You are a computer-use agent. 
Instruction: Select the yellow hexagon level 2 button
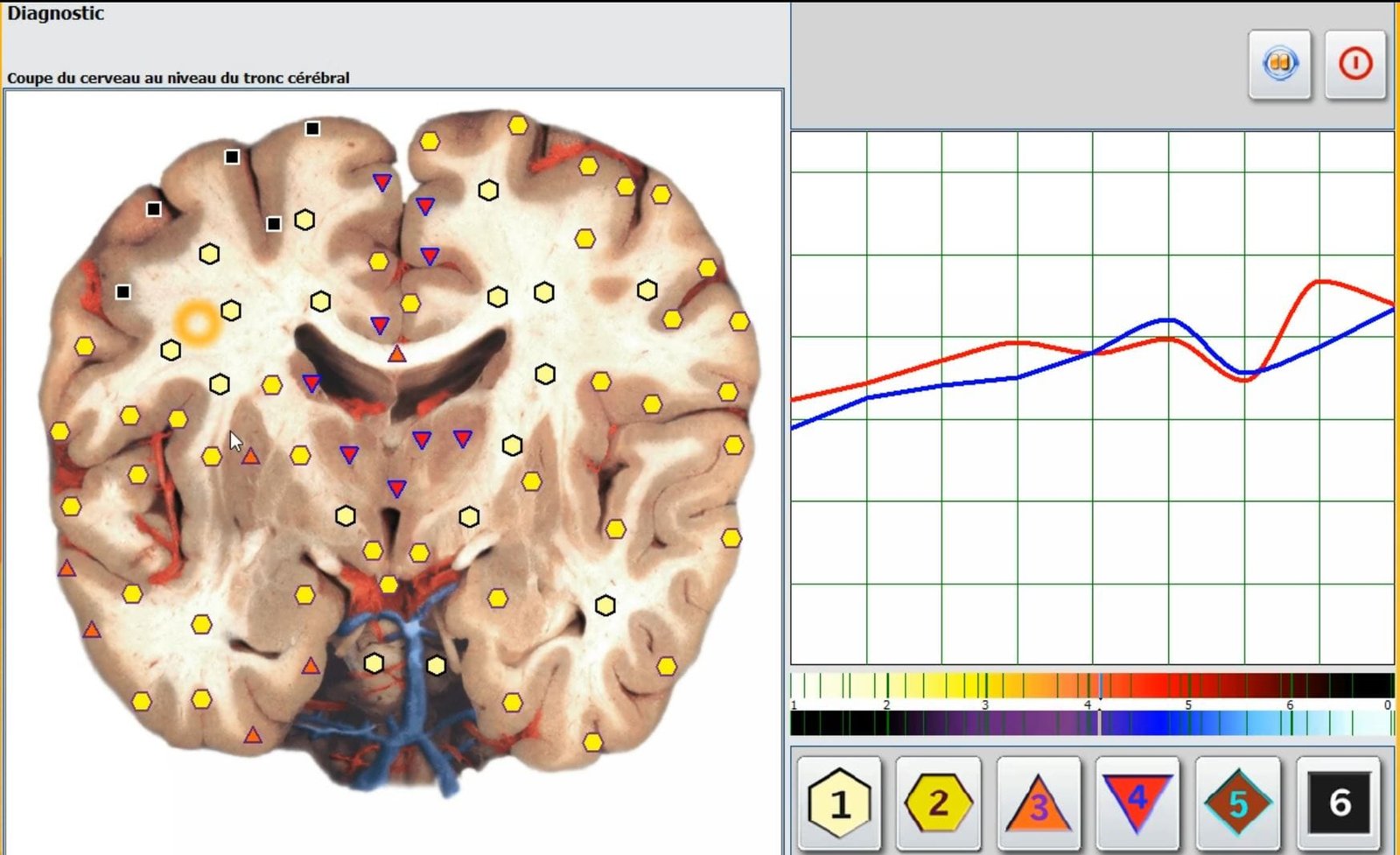pyautogui.click(x=938, y=802)
